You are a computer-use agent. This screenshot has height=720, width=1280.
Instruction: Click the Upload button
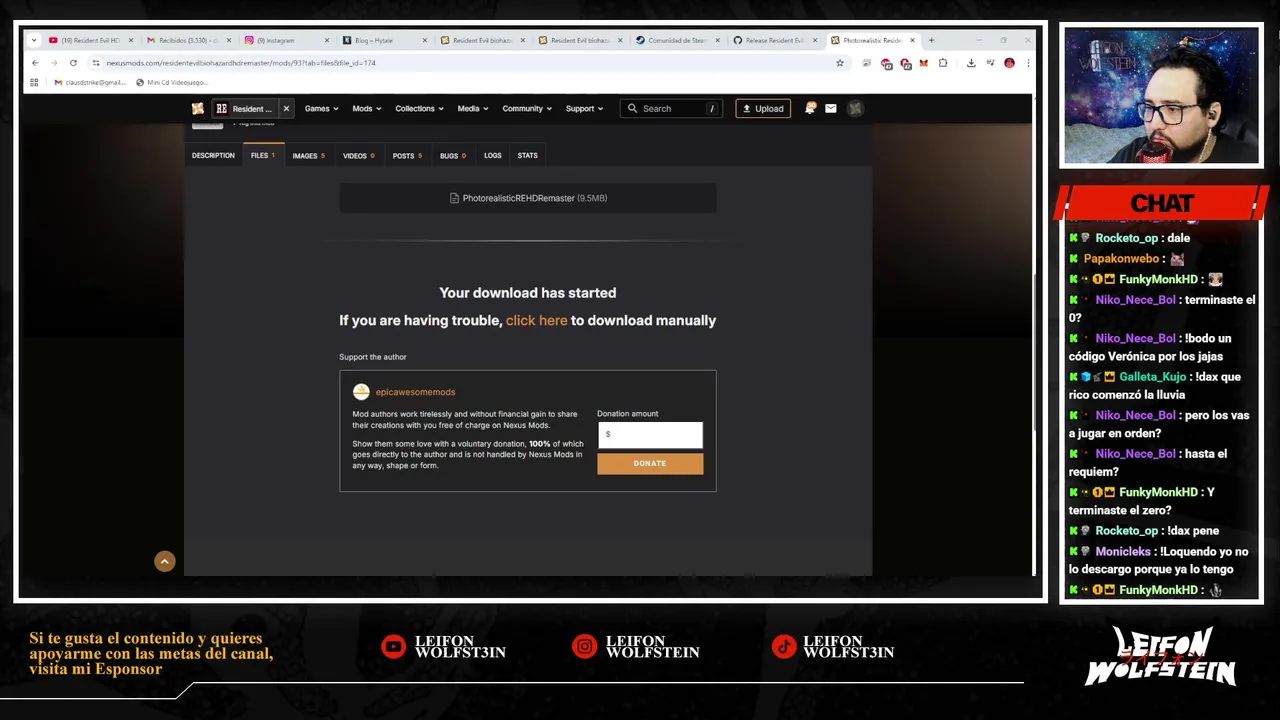[x=763, y=108]
